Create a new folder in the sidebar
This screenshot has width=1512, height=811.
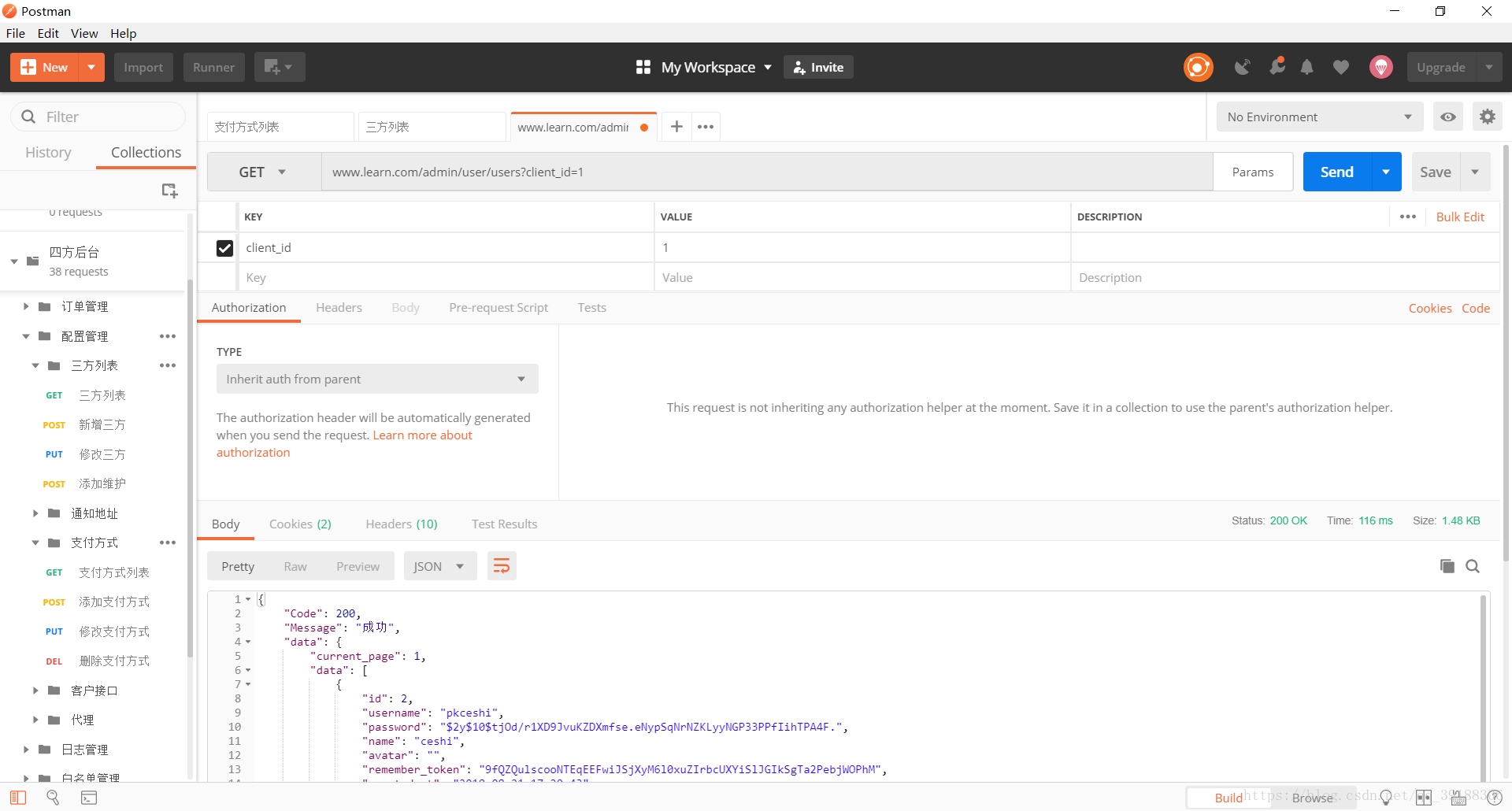[x=169, y=190]
